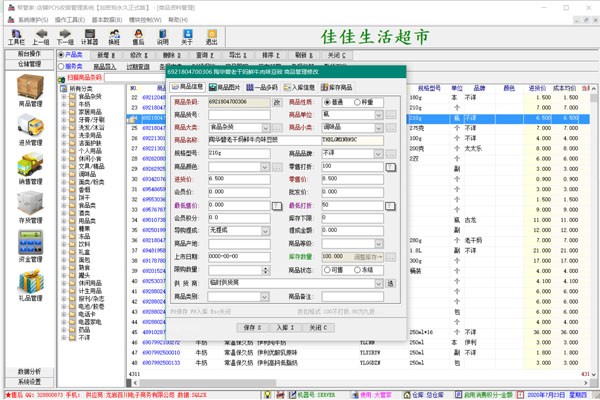Open the 导购提成 dropdown
The image size is (600, 400).
click(x=265, y=231)
